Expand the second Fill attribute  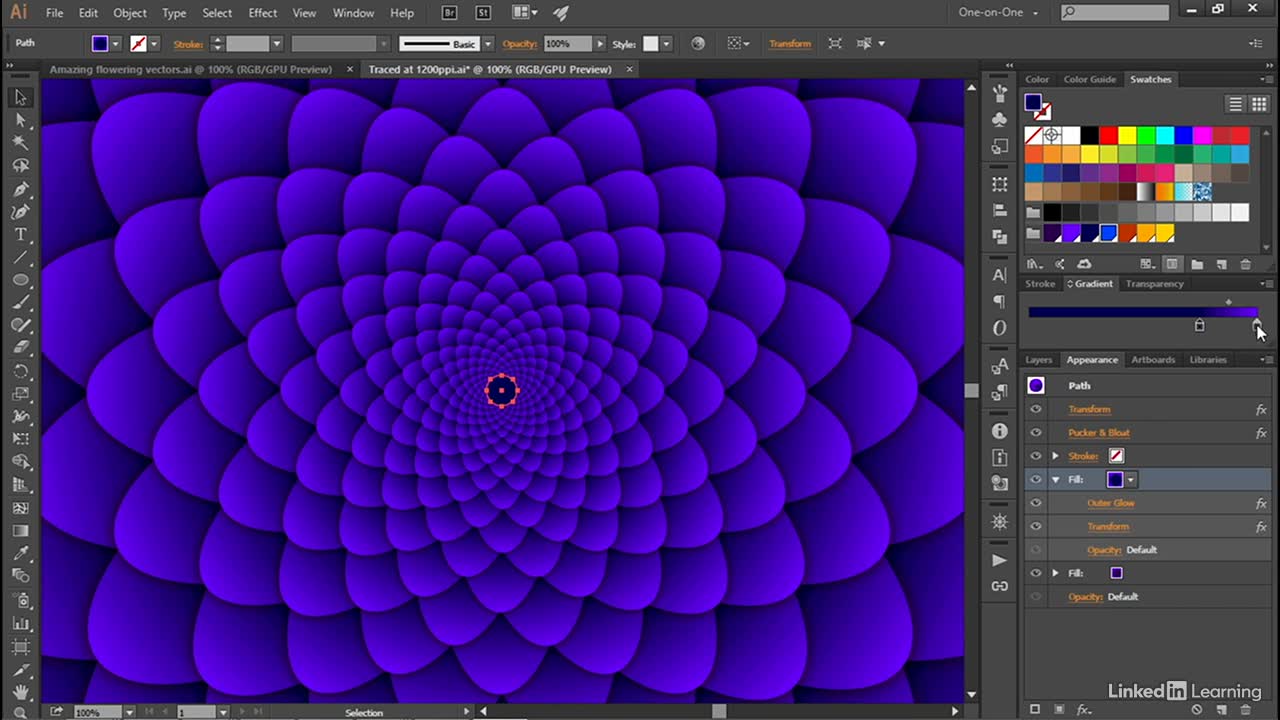1055,573
